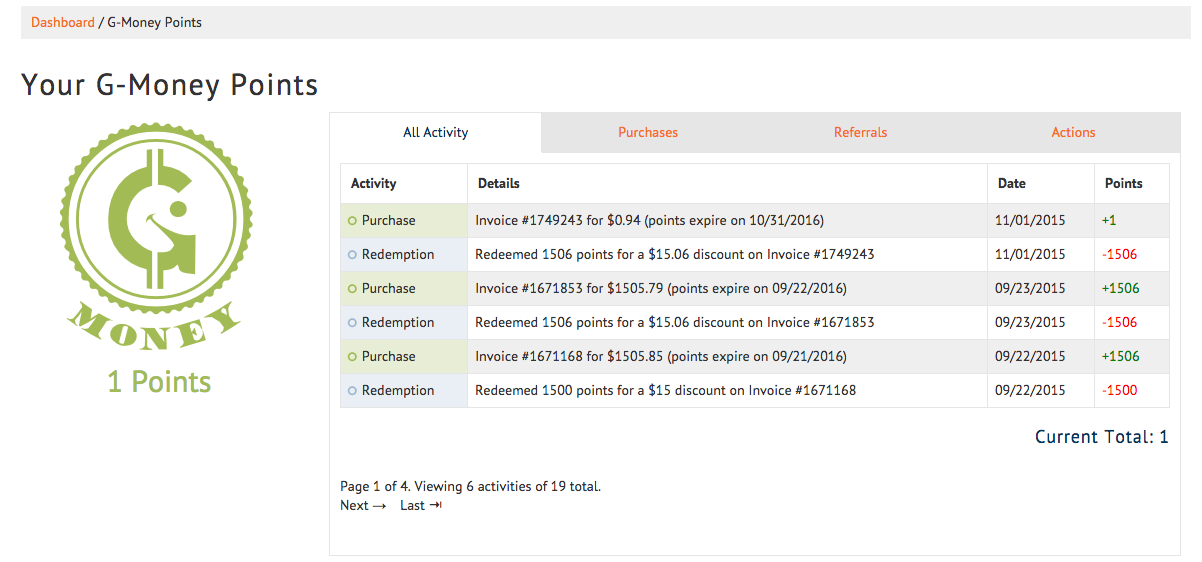Click the green circle beside the 11/01/2015 Purchase
1202x562 pixels.
[352, 221]
